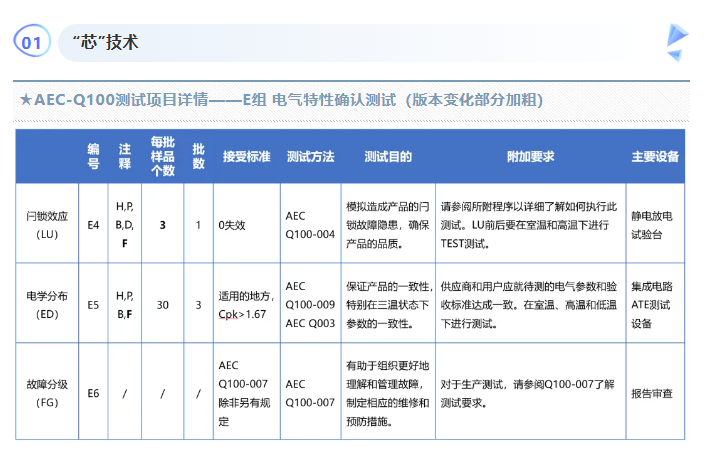708x475 pixels.
Task: Click the 主要设备 column header
Action: 655,157
